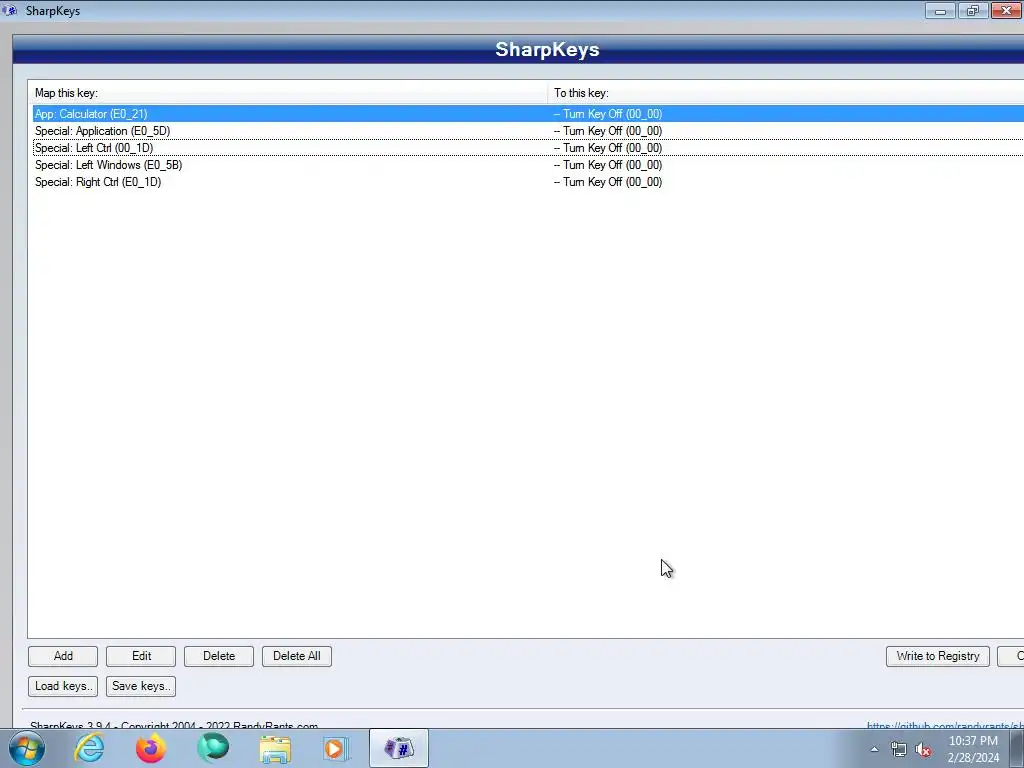Image resolution: width=1024 pixels, height=768 pixels.
Task: Click the 'Map this key:' column header
Action: pyautogui.click(x=287, y=93)
